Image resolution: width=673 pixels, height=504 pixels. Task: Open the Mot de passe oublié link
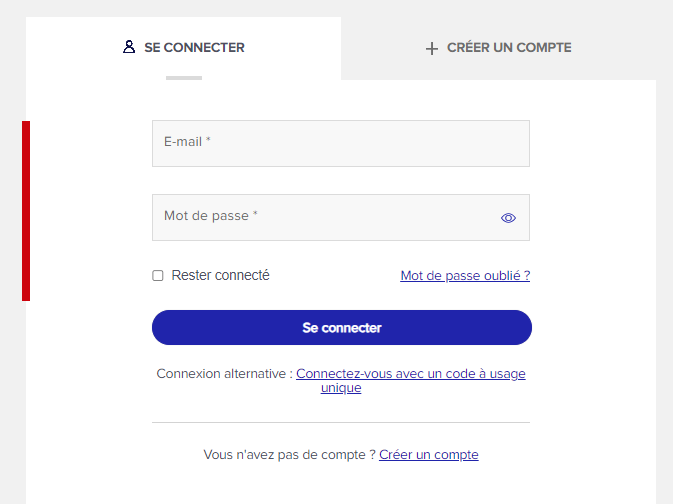[x=465, y=276]
